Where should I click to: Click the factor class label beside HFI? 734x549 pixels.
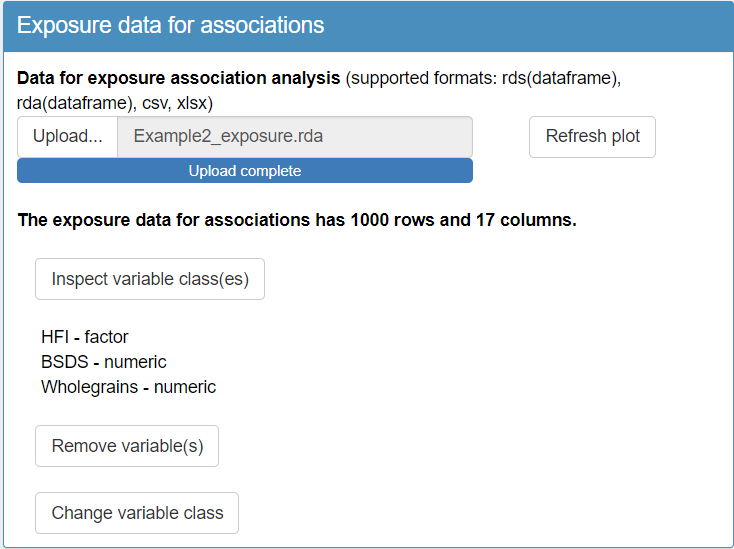tap(106, 337)
